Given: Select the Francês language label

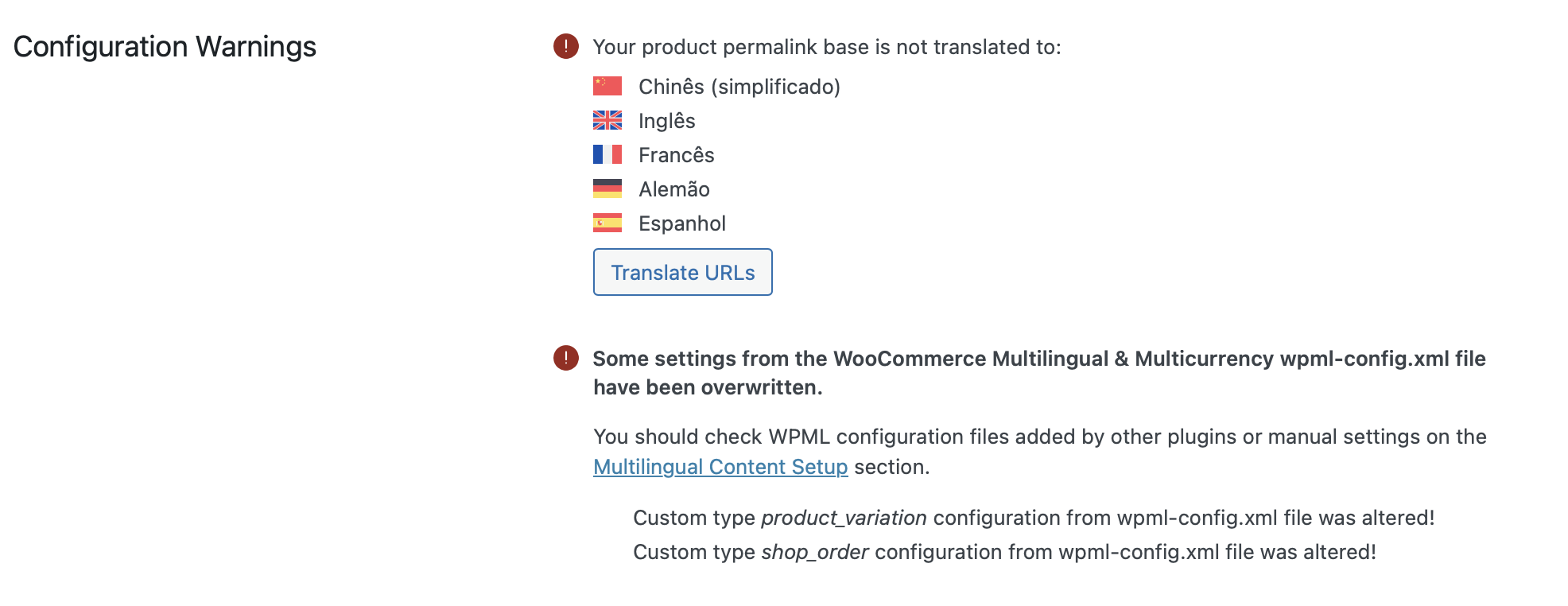Looking at the screenshot, I should click(676, 155).
